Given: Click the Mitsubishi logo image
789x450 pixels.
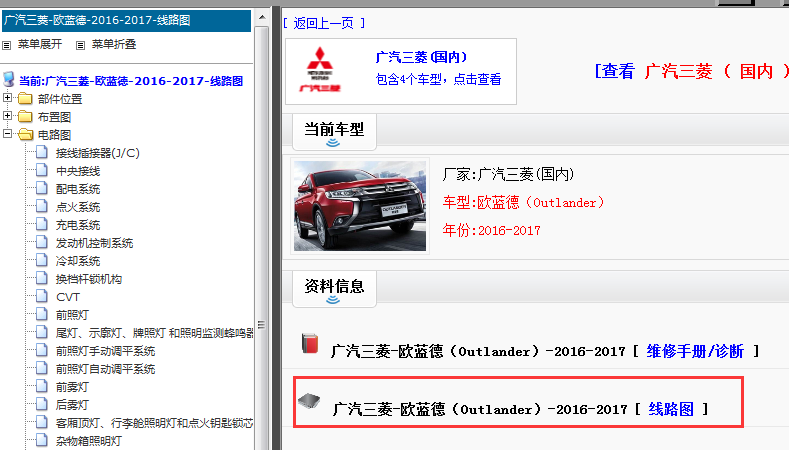Looking at the screenshot, I should click(x=320, y=70).
